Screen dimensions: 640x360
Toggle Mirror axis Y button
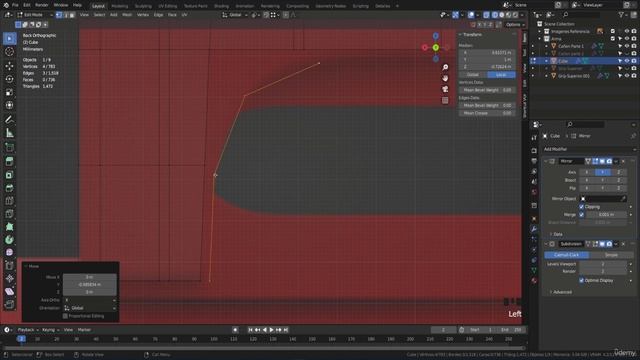(602, 172)
